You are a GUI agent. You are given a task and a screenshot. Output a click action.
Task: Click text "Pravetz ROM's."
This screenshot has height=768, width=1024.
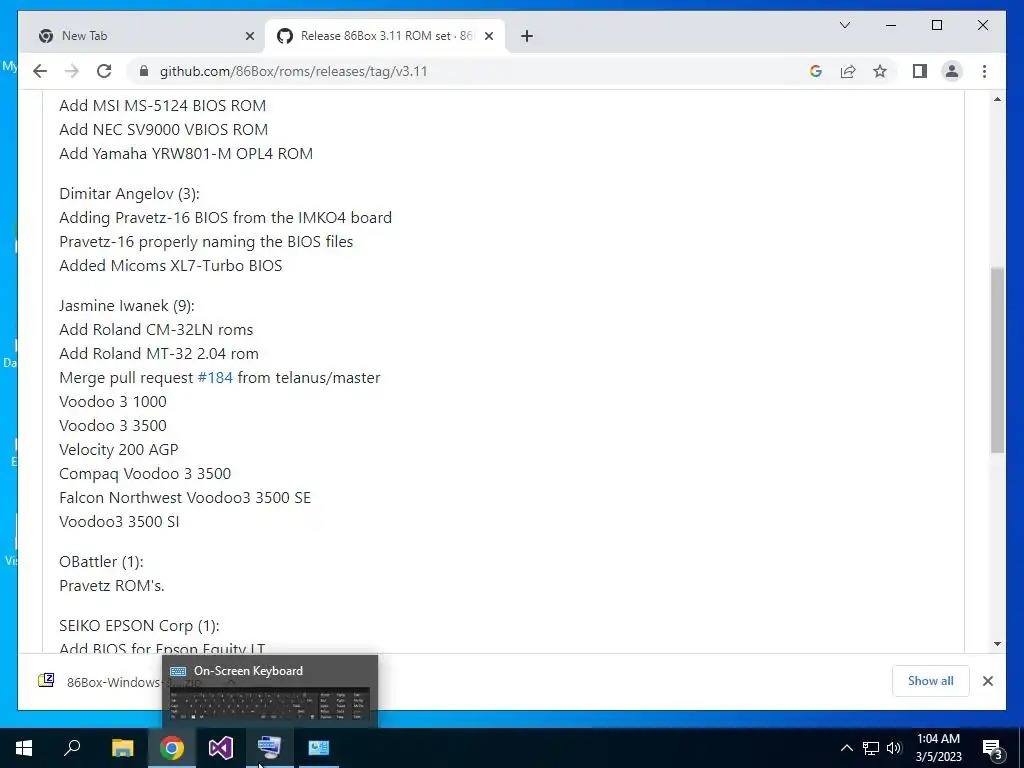(x=112, y=586)
